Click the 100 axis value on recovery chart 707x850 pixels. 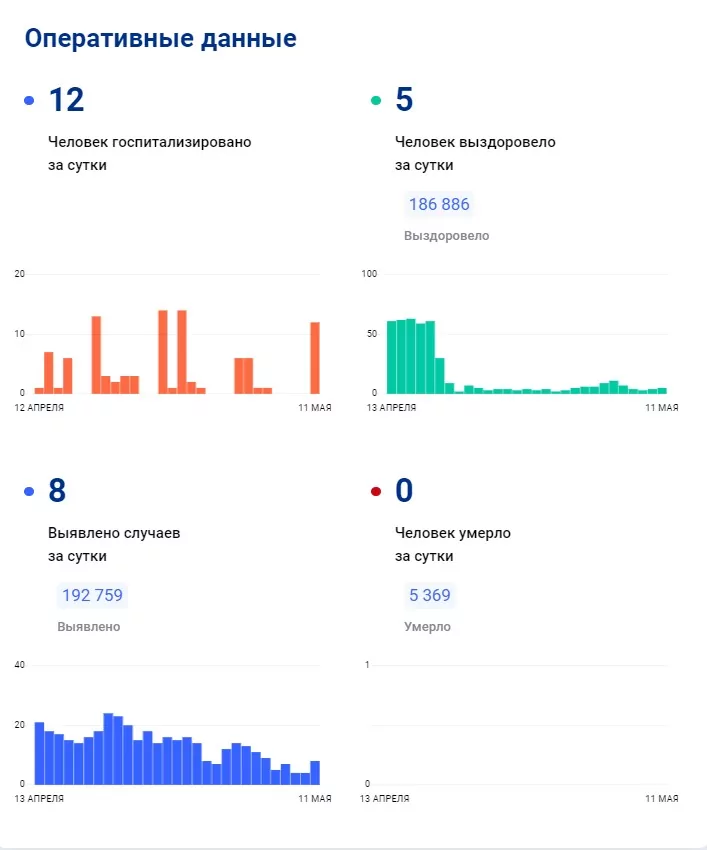click(369, 274)
